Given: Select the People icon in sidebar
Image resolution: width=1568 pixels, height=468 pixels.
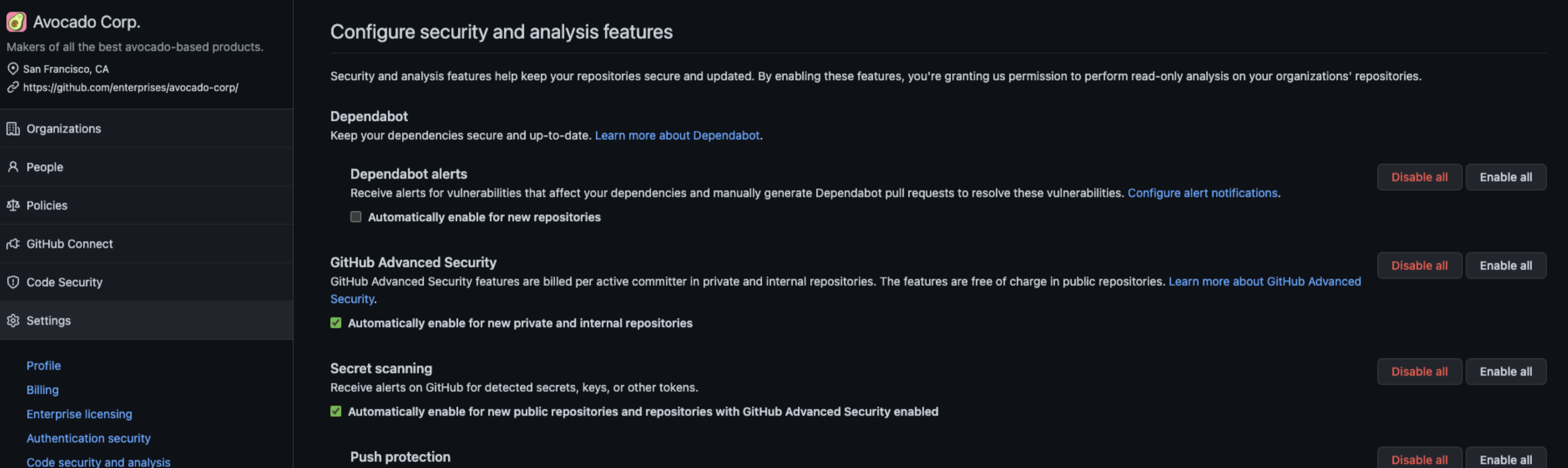Looking at the screenshot, I should pyautogui.click(x=13, y=167).
